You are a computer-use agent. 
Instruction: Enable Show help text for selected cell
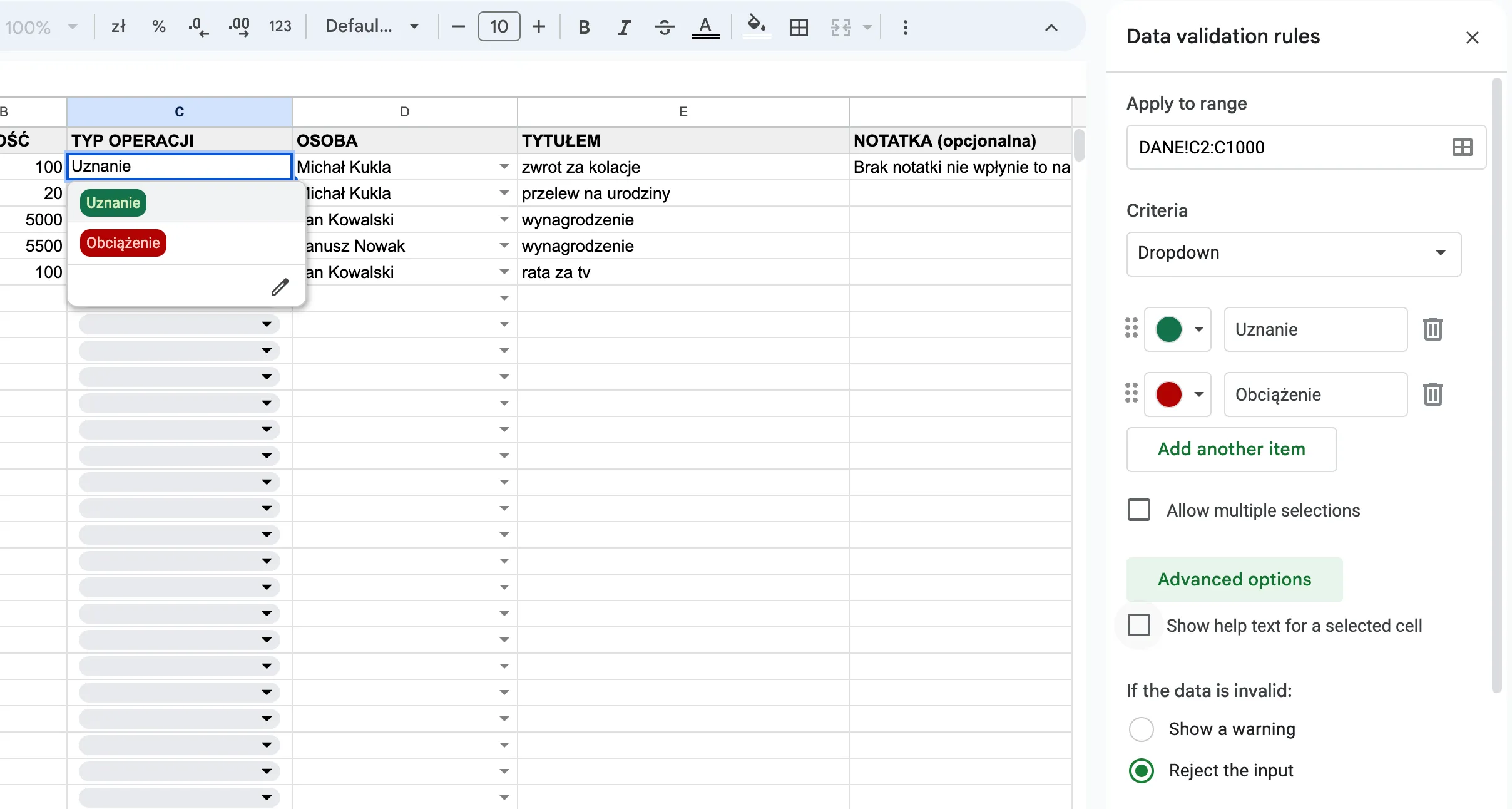1139,625
